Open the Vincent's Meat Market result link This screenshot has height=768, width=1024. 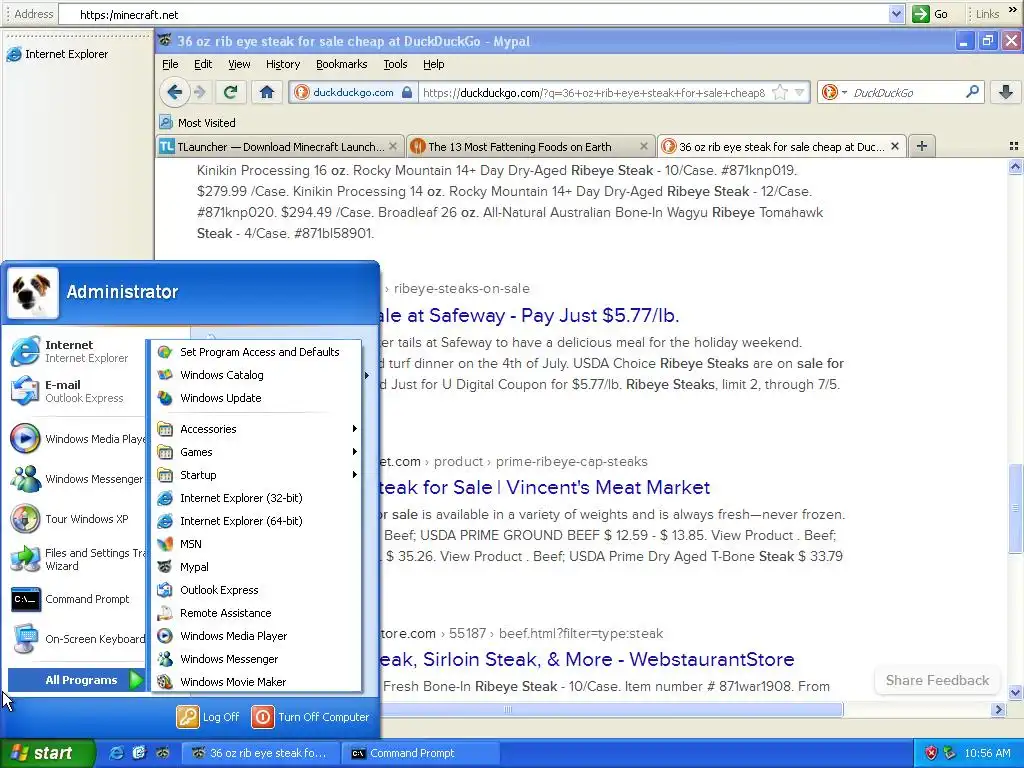point(544,487)
